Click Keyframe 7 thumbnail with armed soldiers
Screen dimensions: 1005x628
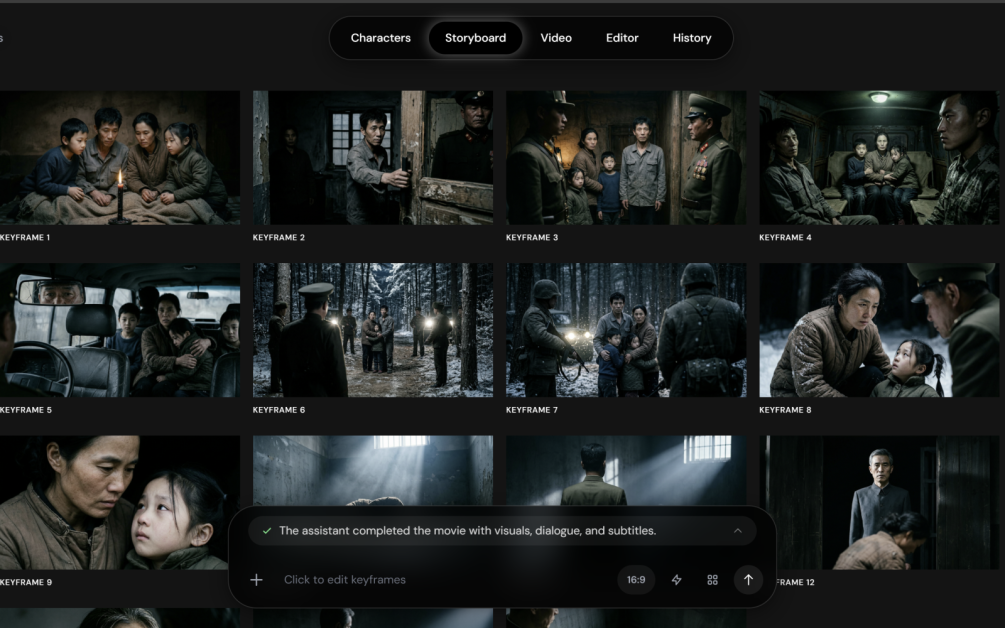(x=625, y=330)
